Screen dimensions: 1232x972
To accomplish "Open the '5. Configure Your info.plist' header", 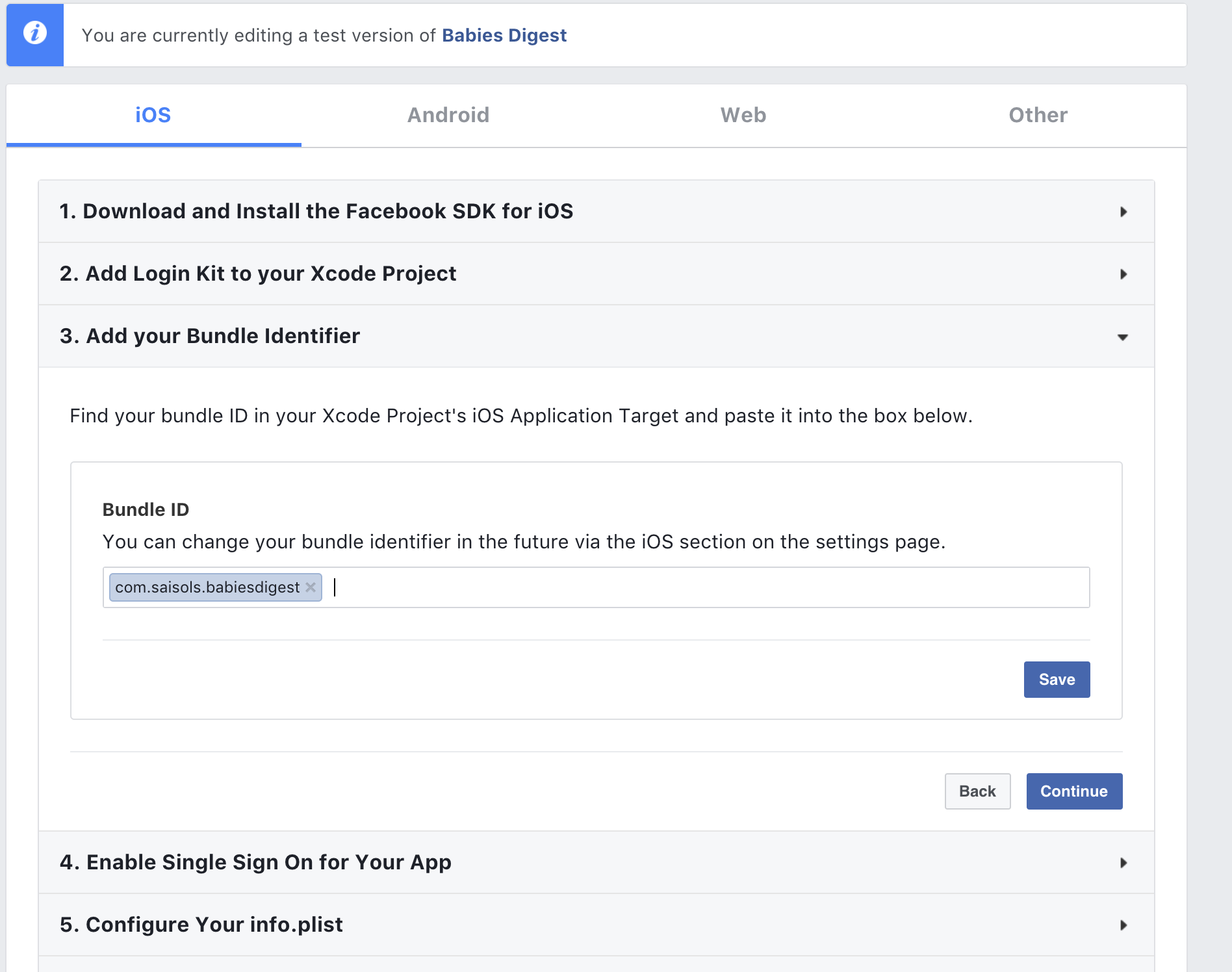I will point(597,925).
